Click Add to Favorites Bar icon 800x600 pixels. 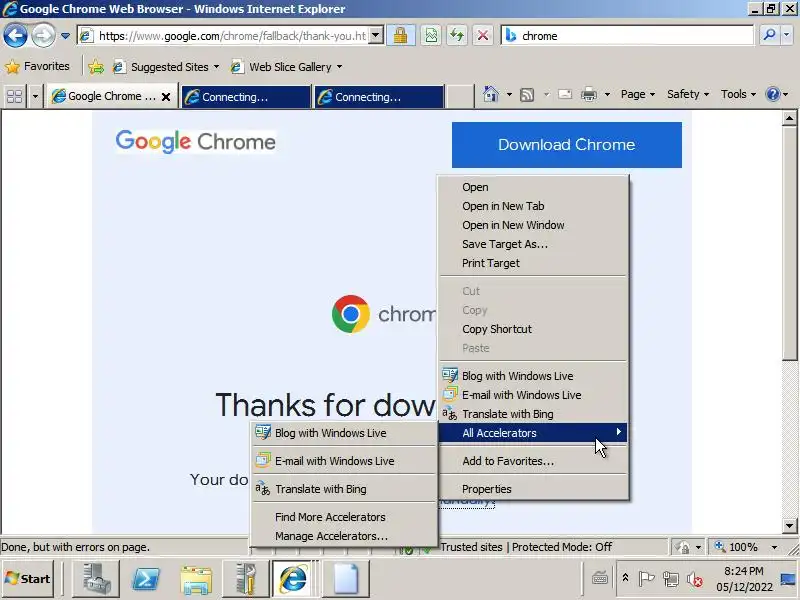pos(96,67)
